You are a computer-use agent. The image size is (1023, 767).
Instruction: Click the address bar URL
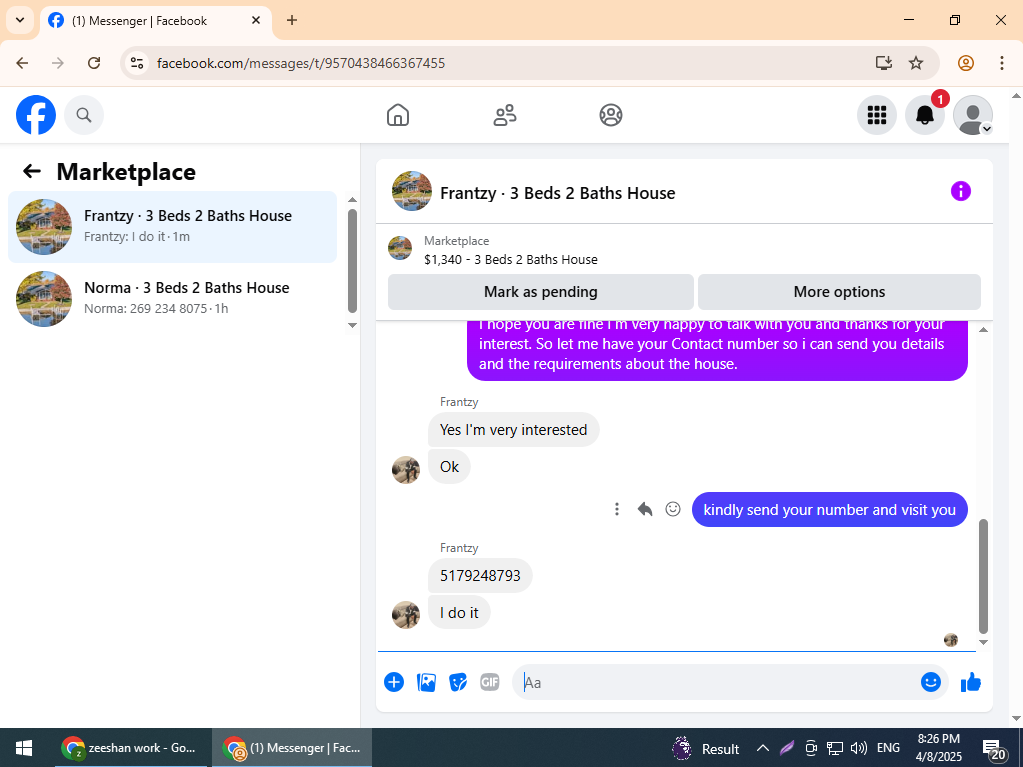[301, 63]
